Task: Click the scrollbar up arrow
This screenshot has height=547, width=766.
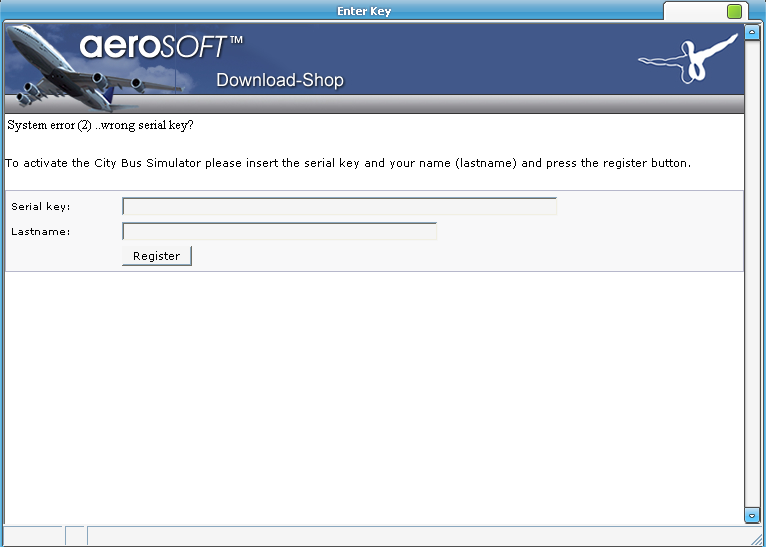Action: 752,32
